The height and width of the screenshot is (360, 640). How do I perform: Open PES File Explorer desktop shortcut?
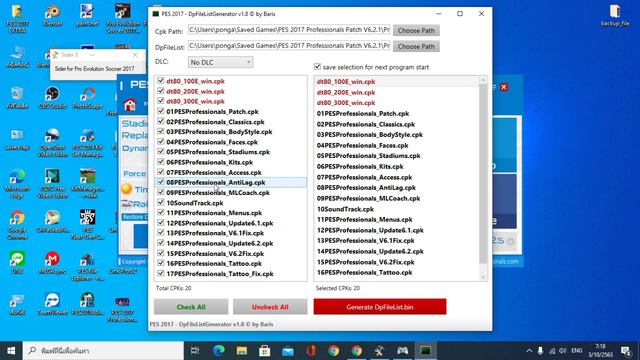[x=87, y=266]
